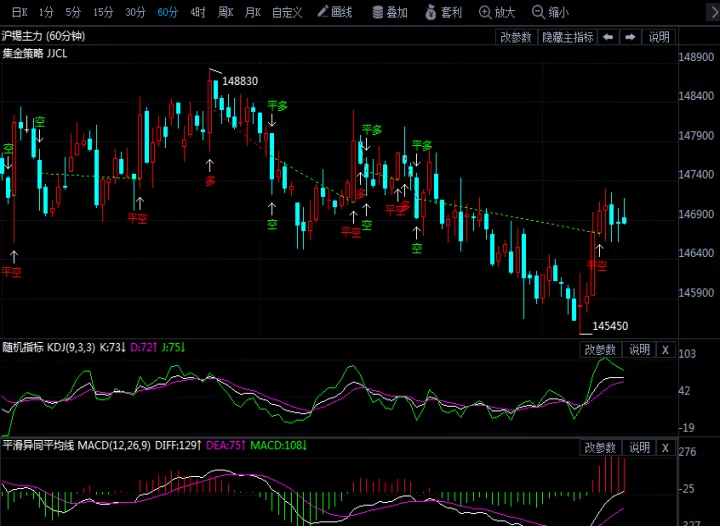Go to next indicator with right arrow
Screen dimensions: 720x526
point(630,37)
